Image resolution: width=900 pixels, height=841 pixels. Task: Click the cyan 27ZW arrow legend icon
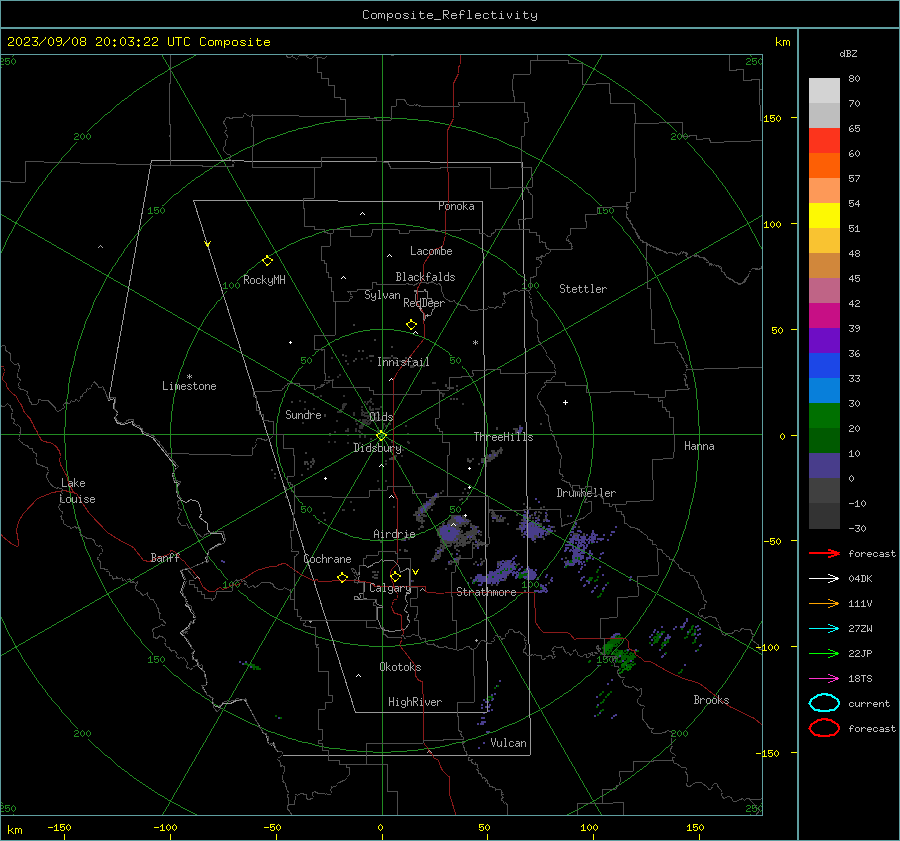pyautogui.click(x=824, y=629)
